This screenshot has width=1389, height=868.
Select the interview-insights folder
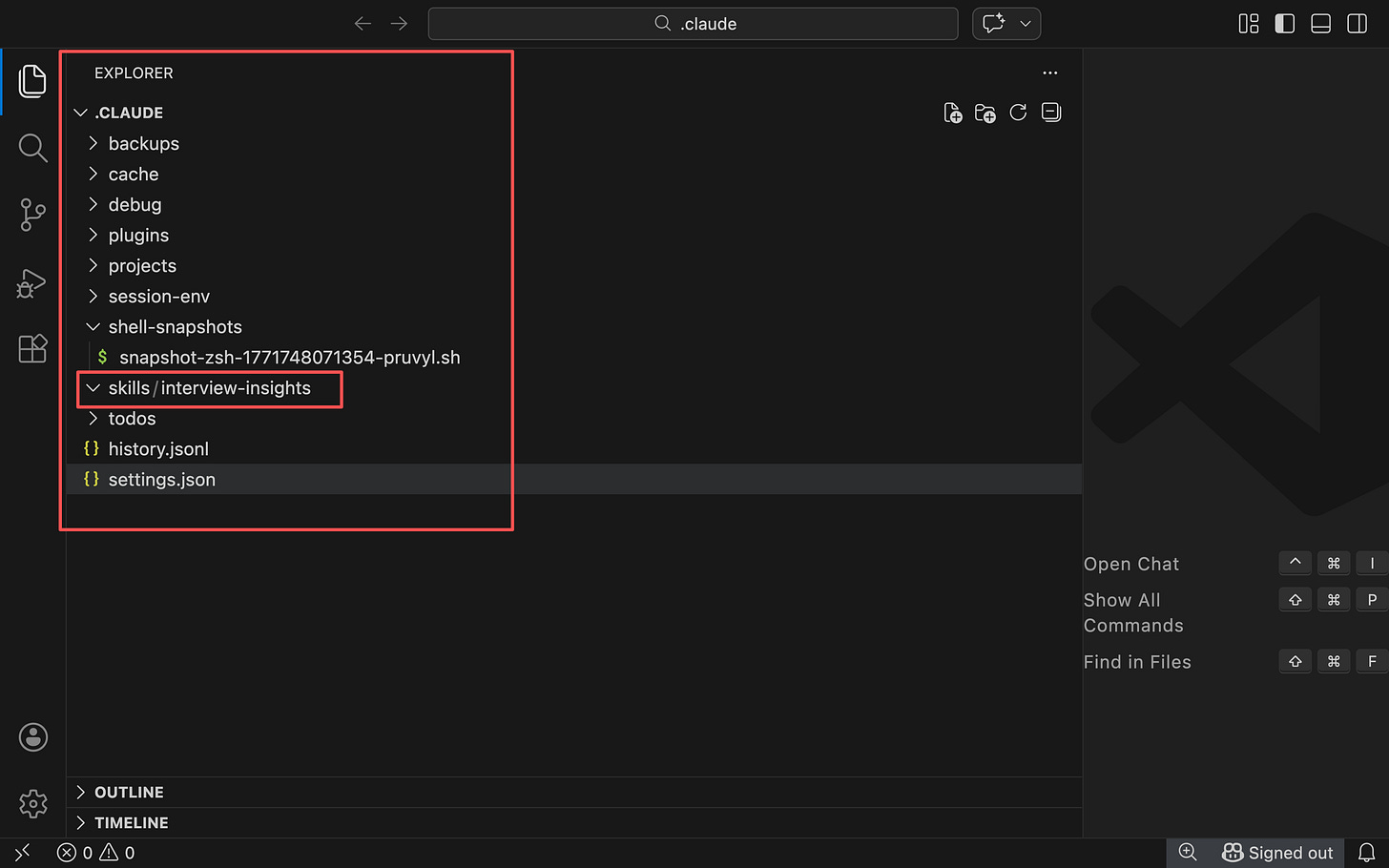(x=236, y=387)
